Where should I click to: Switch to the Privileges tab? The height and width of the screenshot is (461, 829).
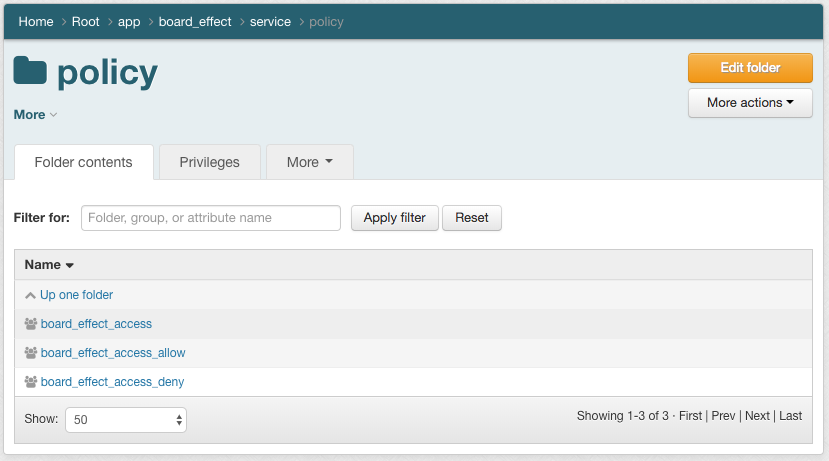click(x=209, y=162)
